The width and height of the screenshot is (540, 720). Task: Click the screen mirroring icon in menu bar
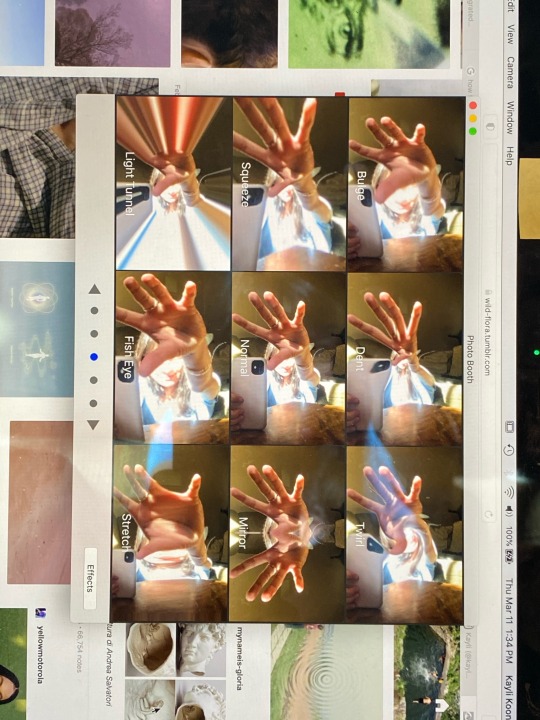coord(509,427)
